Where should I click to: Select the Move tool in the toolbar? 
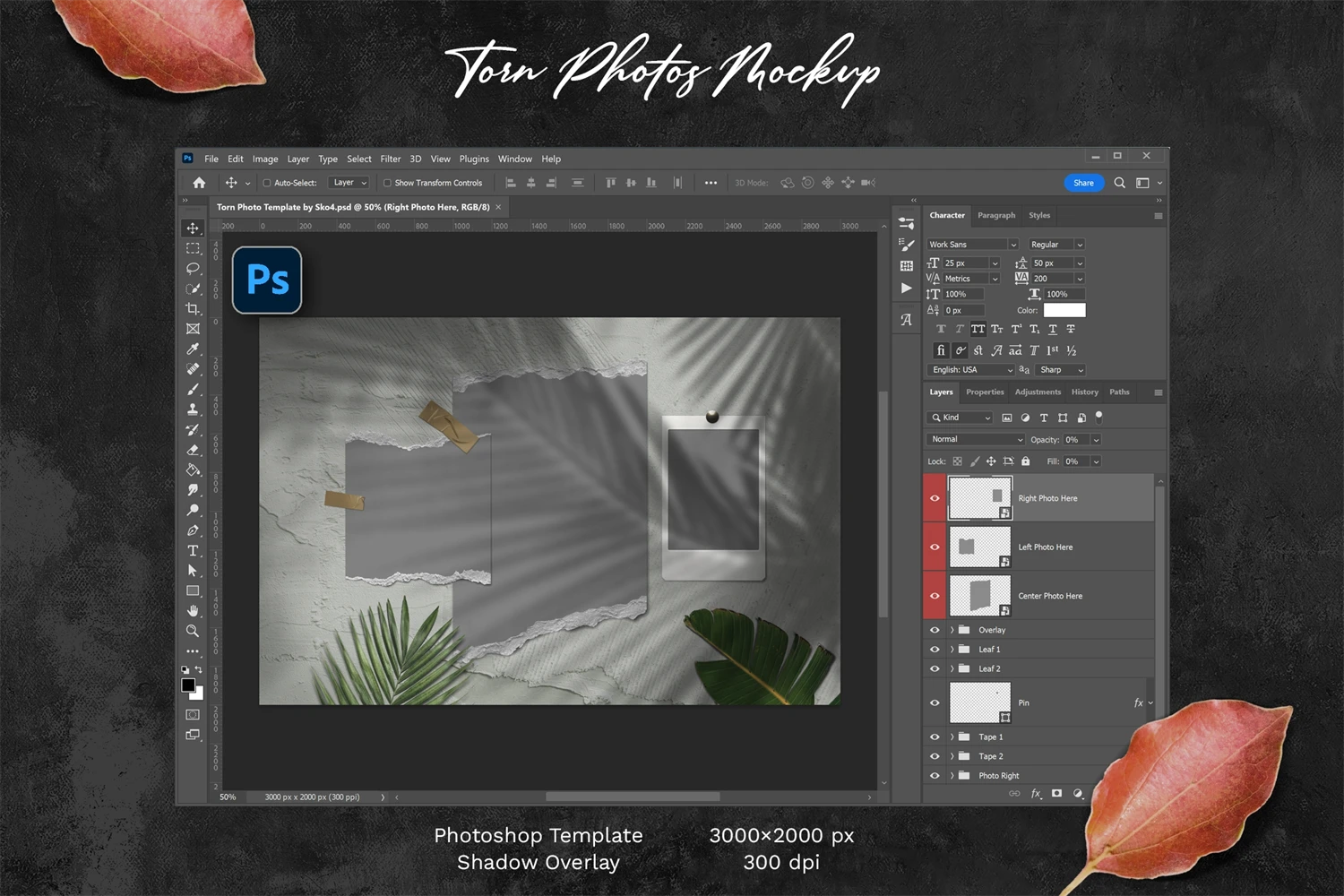coord(193,228)
